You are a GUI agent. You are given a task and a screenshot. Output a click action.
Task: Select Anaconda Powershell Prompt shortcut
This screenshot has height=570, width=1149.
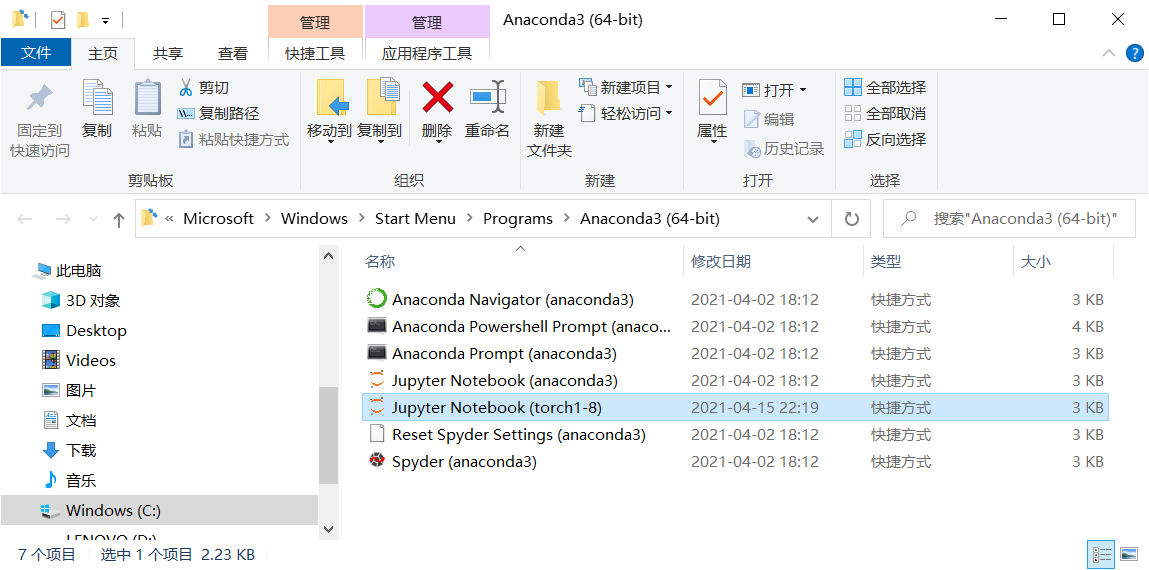pos(735,326)
